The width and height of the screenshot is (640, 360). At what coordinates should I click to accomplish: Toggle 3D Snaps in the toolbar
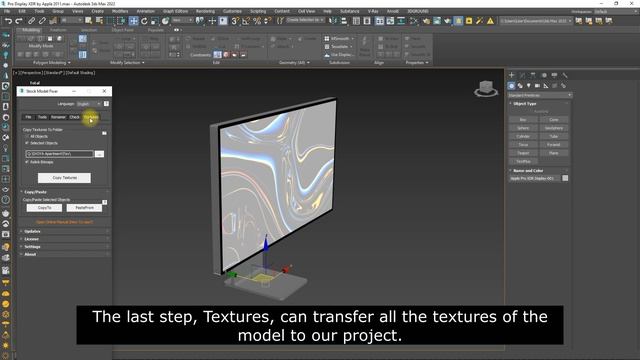coord(235,21)
